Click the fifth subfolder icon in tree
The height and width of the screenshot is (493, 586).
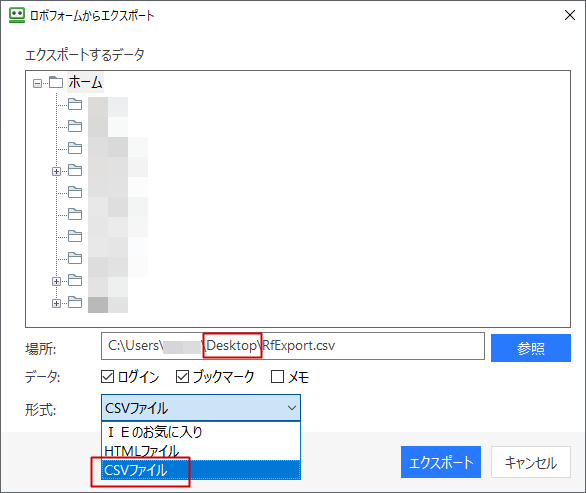(x=75, y=192)
